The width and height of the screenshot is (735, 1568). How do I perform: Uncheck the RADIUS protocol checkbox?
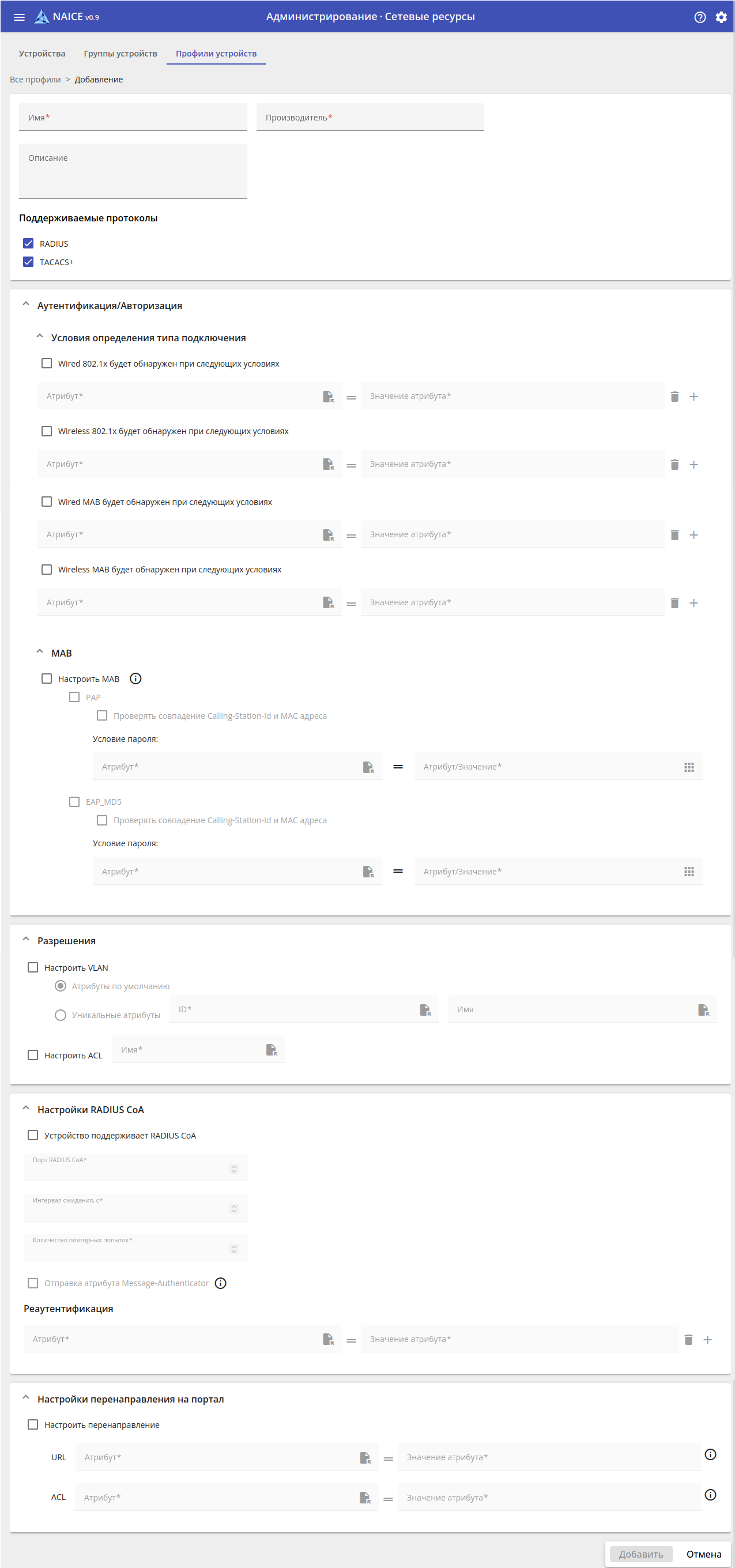[x=29, y=243]
